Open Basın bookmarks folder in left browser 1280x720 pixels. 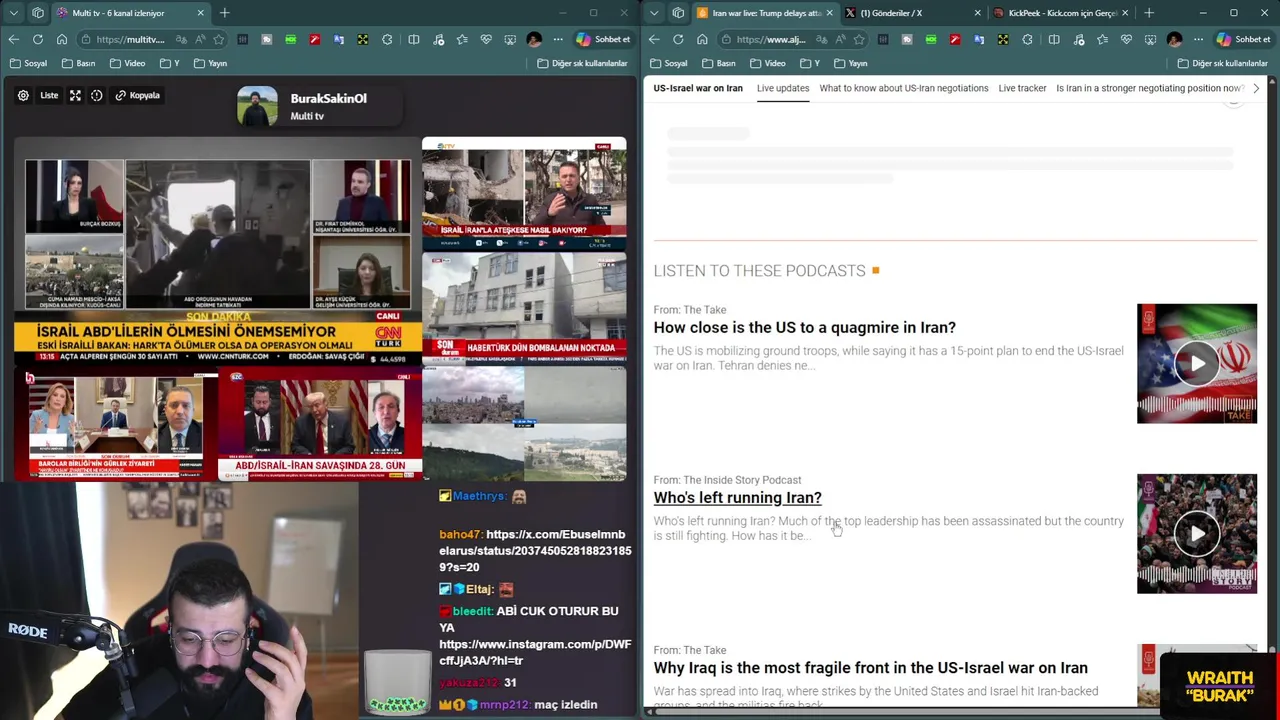coord(78,63)
